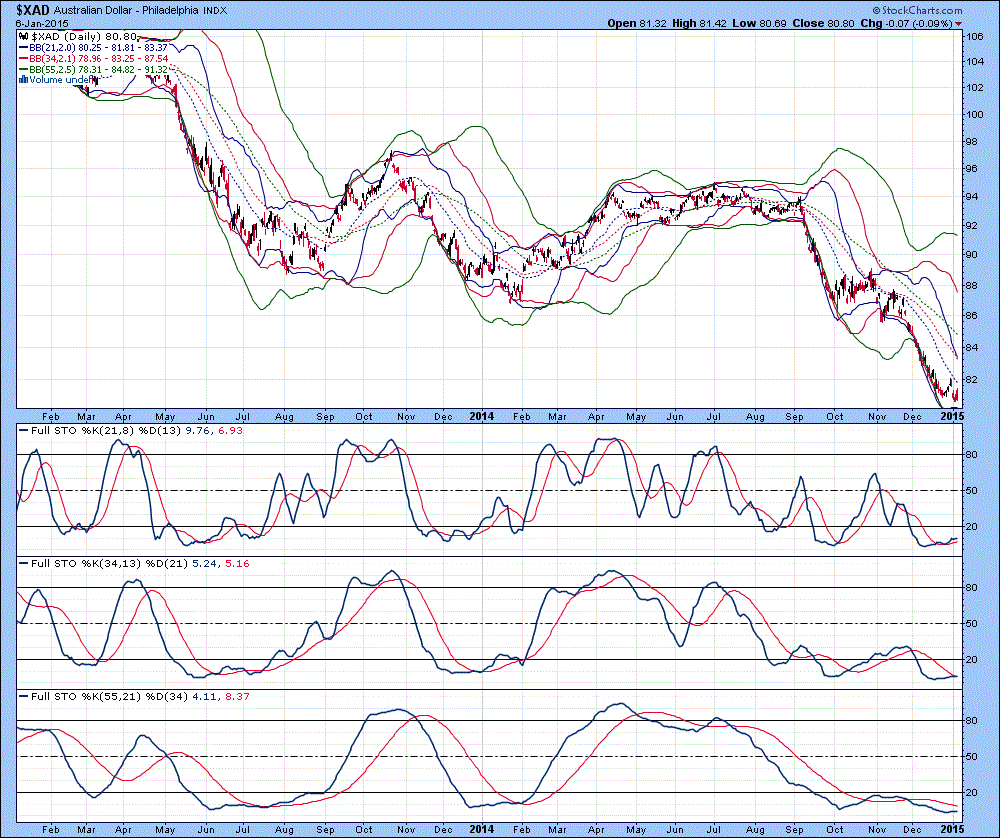This screenshot has width=1000, height=838.
Task: Click the 6-Jan-2015 date label
Action: 27,23
